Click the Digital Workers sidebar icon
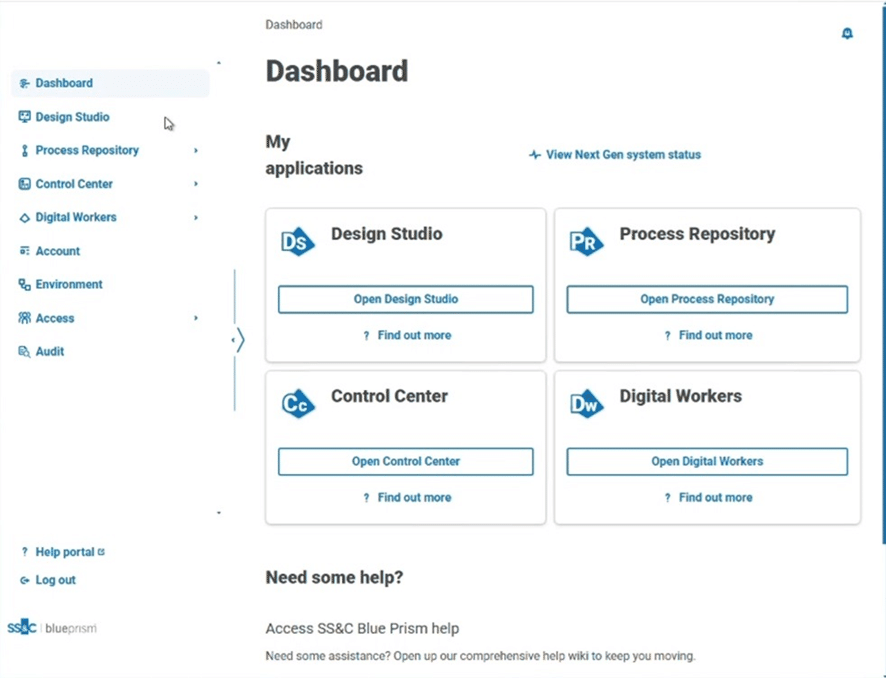This screenshot has height=678, width=886. (x=24, y=218)
